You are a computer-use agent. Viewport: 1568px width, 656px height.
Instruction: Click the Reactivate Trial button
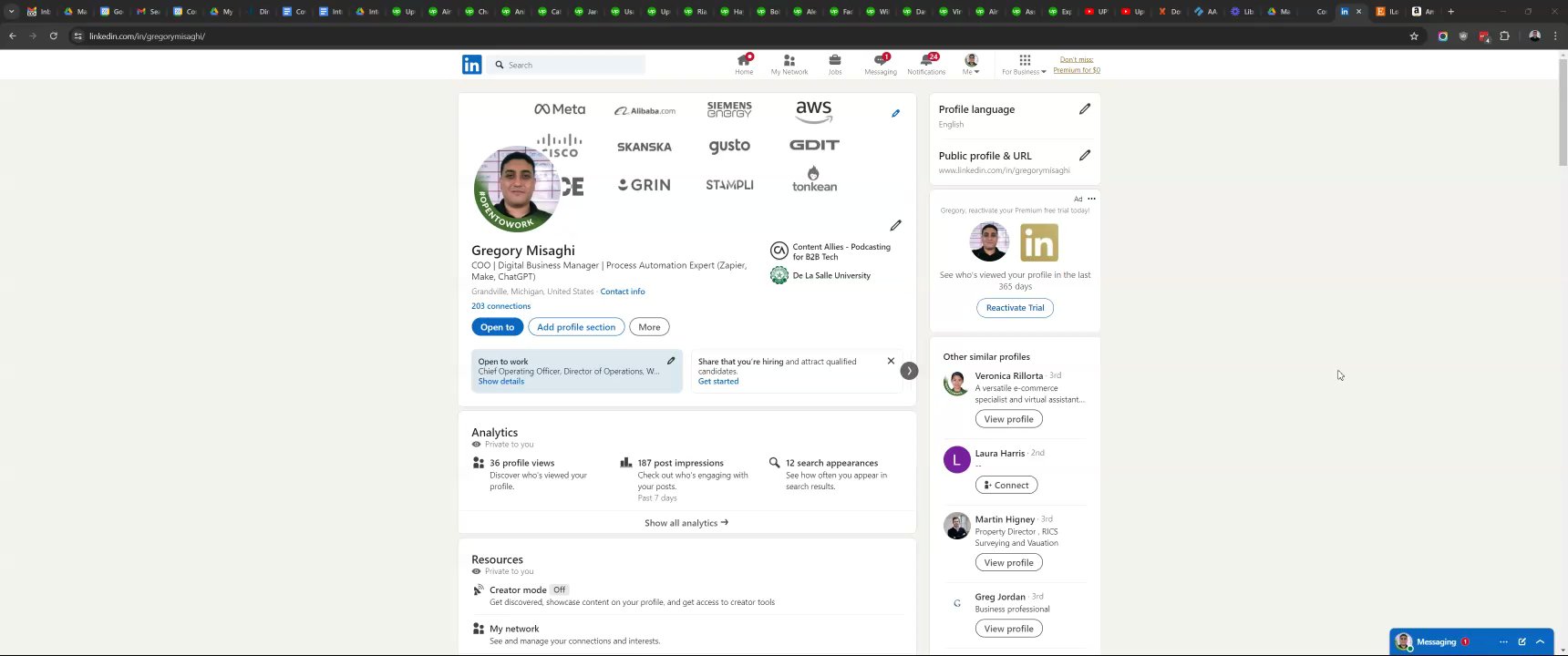(1015, 308)
